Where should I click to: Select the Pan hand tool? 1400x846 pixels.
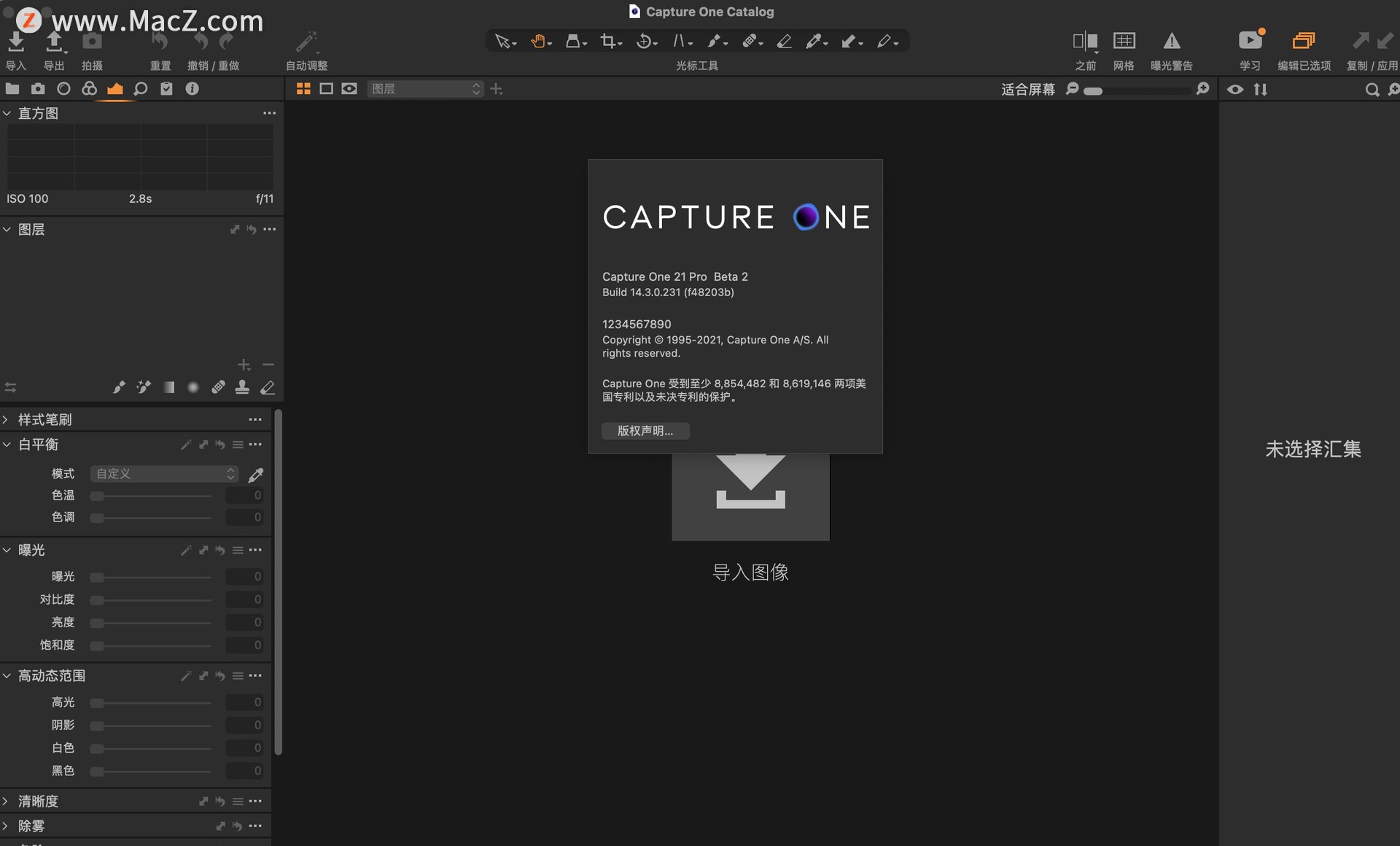(x=540, y=42)
